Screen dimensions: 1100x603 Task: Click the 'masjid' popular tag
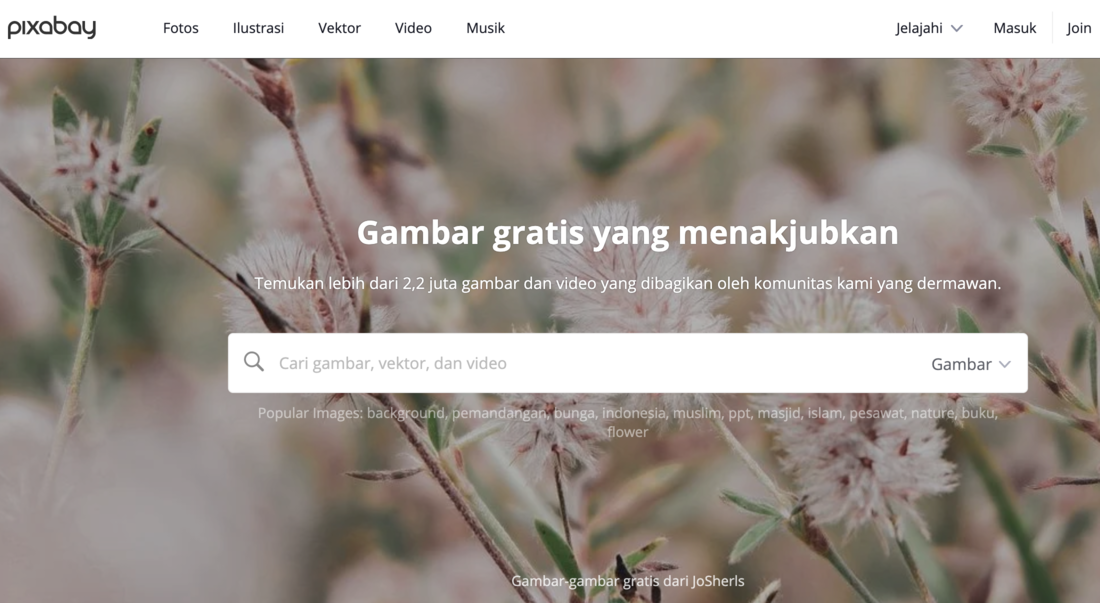pyautogui.click(x=778, y=413)
